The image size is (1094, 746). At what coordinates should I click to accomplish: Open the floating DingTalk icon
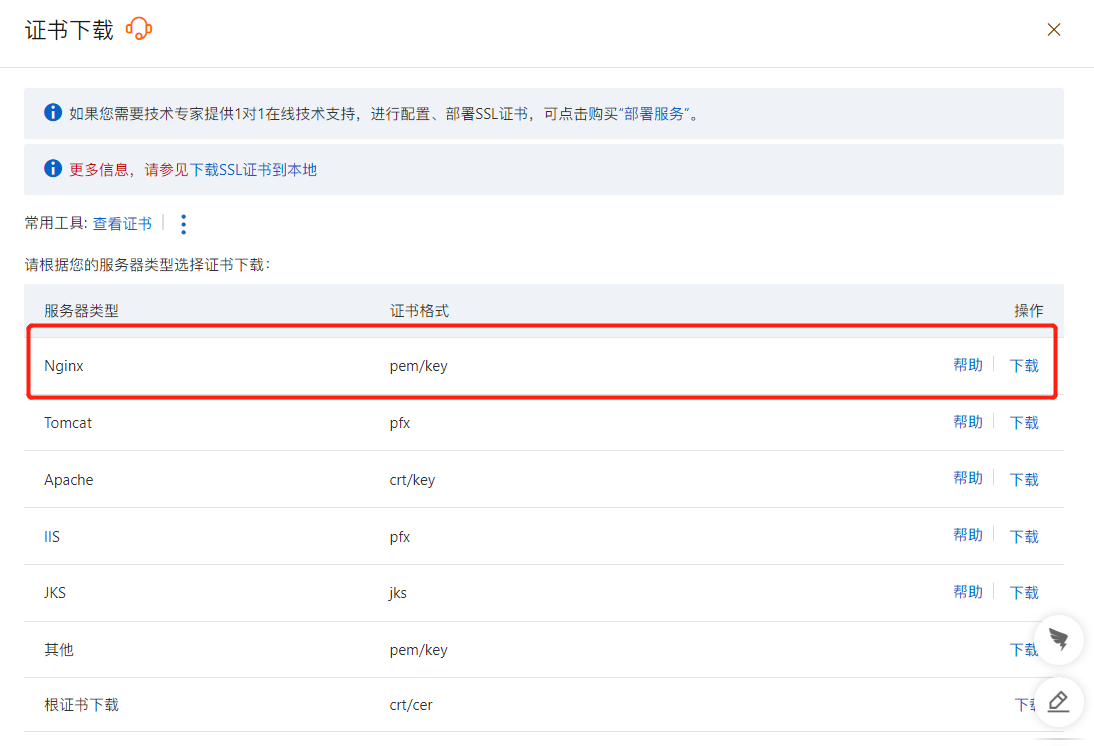[1060, 640]
